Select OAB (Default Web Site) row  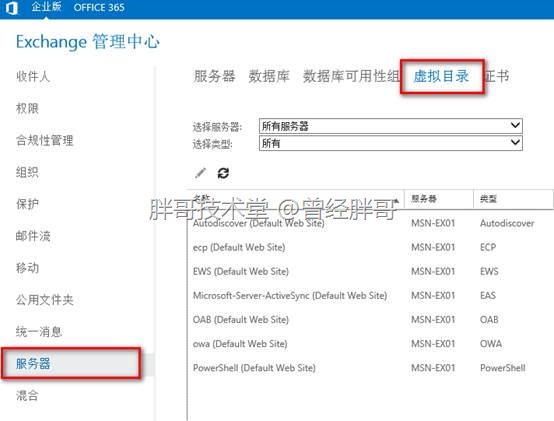[370, 320]
